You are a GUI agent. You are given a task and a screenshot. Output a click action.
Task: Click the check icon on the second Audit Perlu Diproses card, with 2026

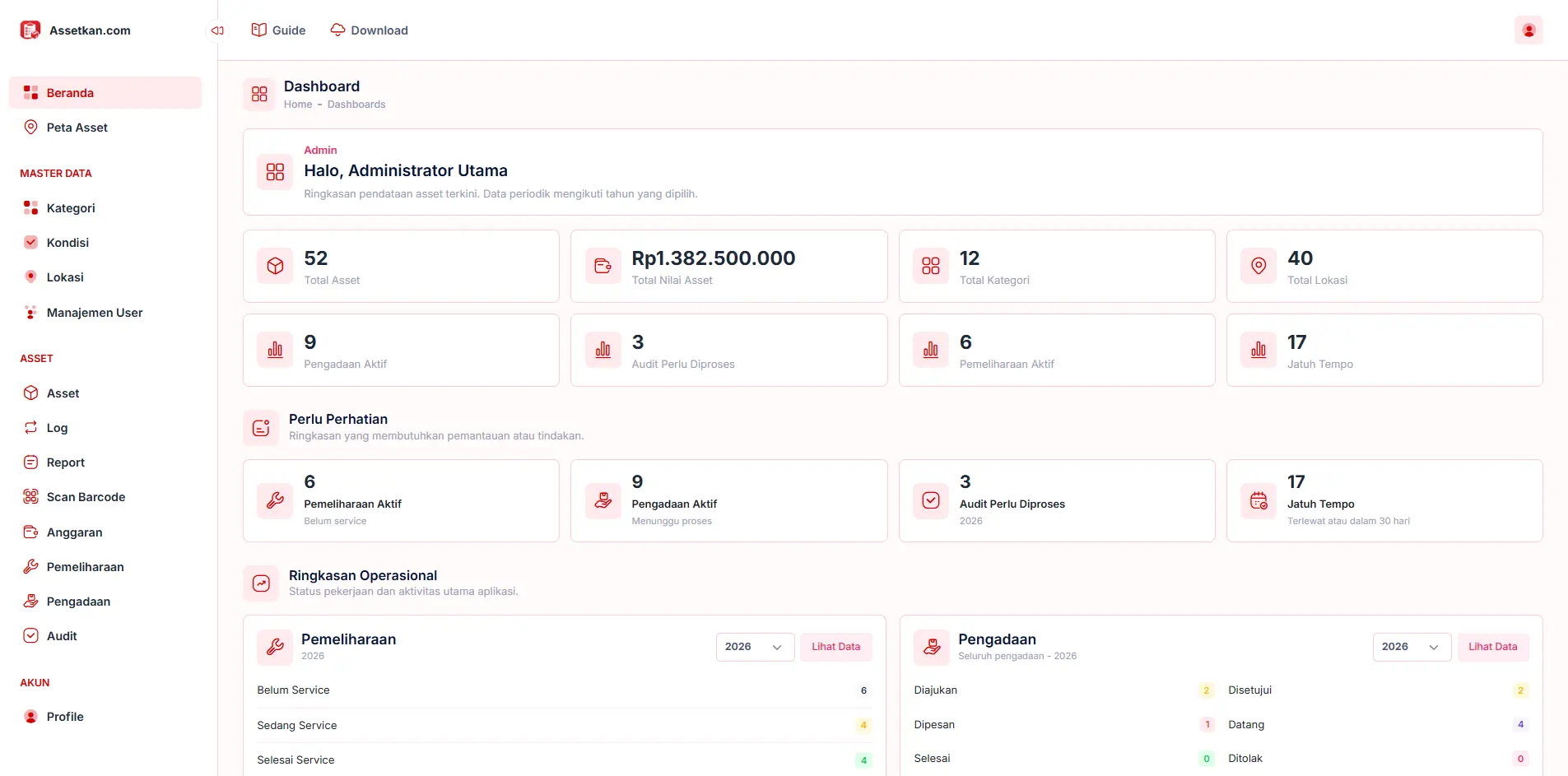click(931, 500)
